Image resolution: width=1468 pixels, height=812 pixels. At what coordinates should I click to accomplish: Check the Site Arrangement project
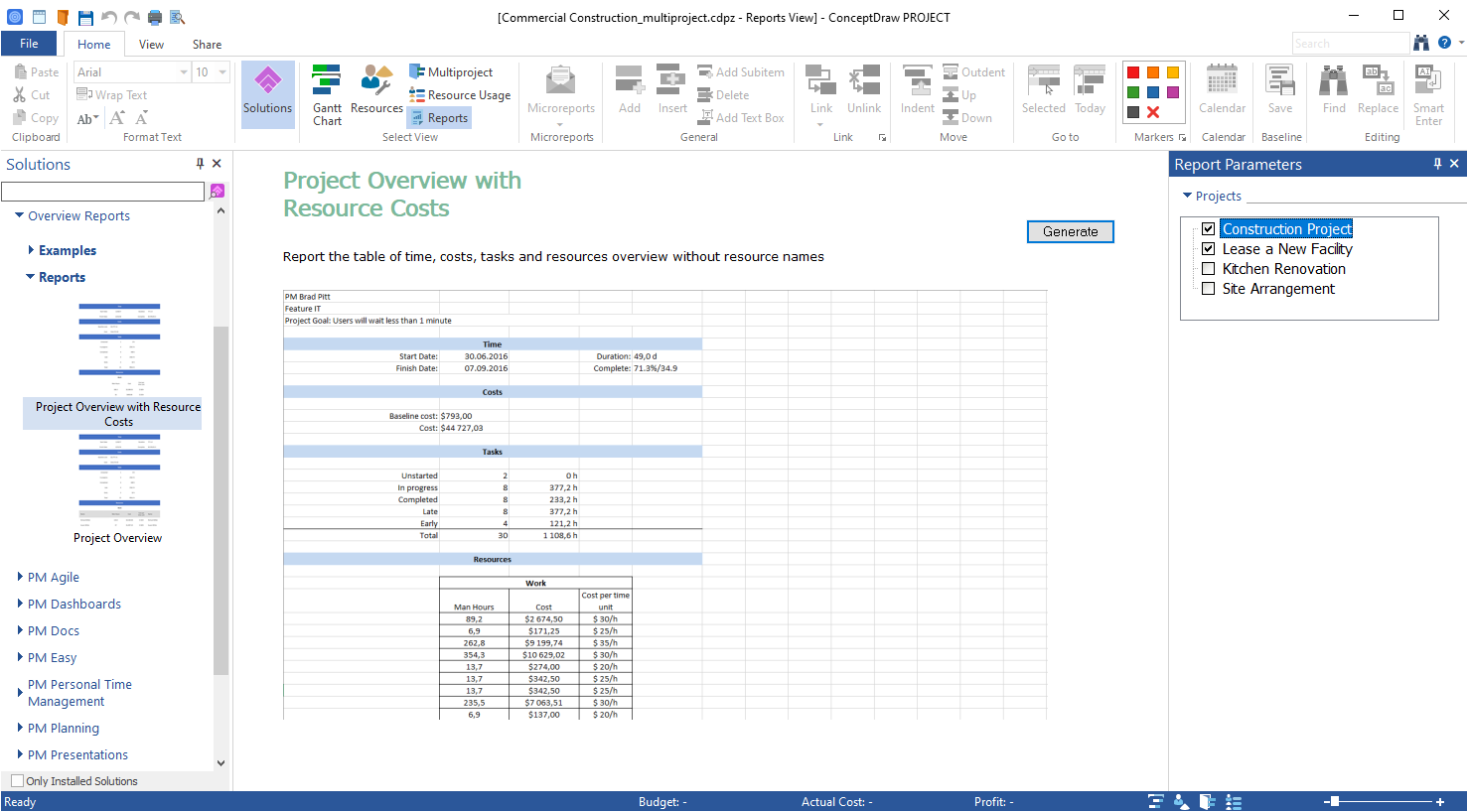[1209, 289]
